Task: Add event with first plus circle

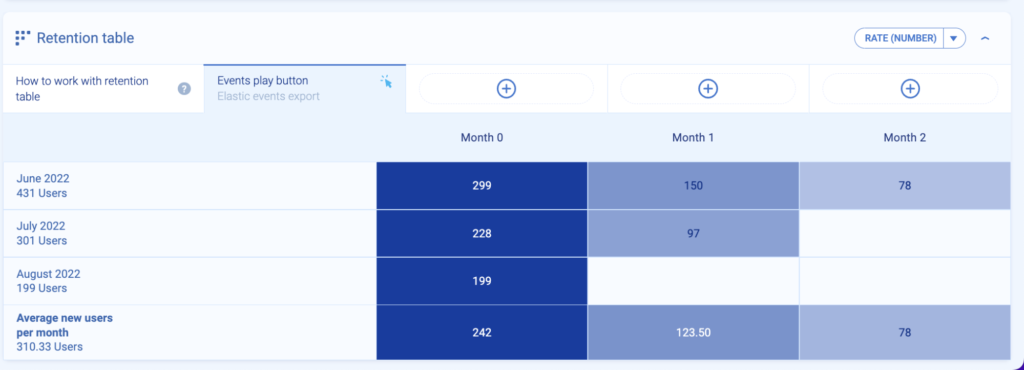Action: point(506,89)
